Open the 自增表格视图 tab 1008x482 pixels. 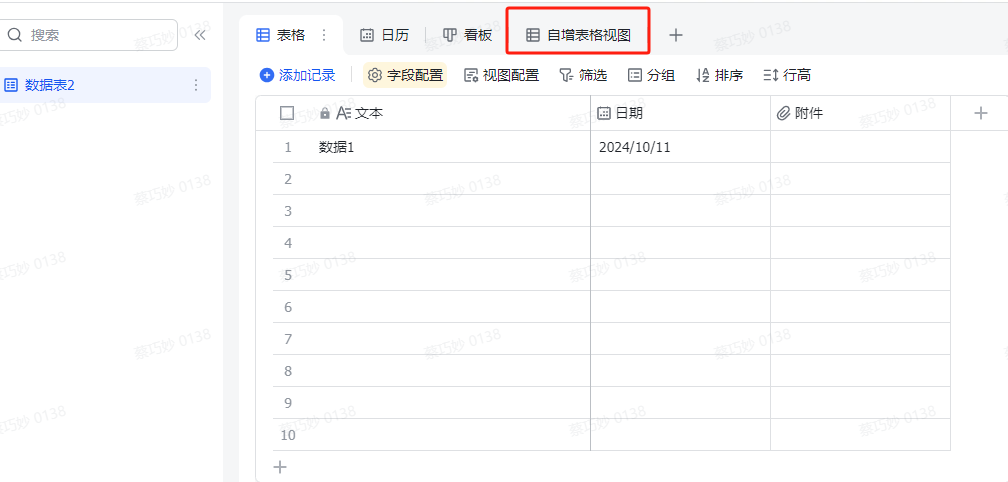[578, 35]
